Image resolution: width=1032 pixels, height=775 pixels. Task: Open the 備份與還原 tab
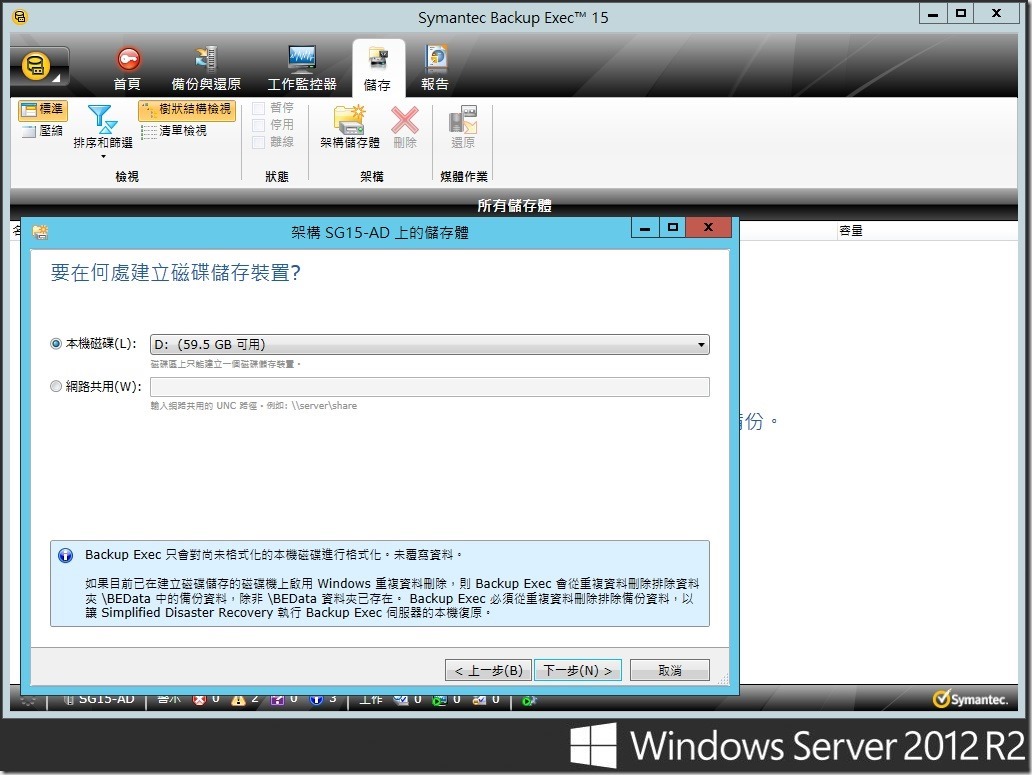tap(206, 69)
